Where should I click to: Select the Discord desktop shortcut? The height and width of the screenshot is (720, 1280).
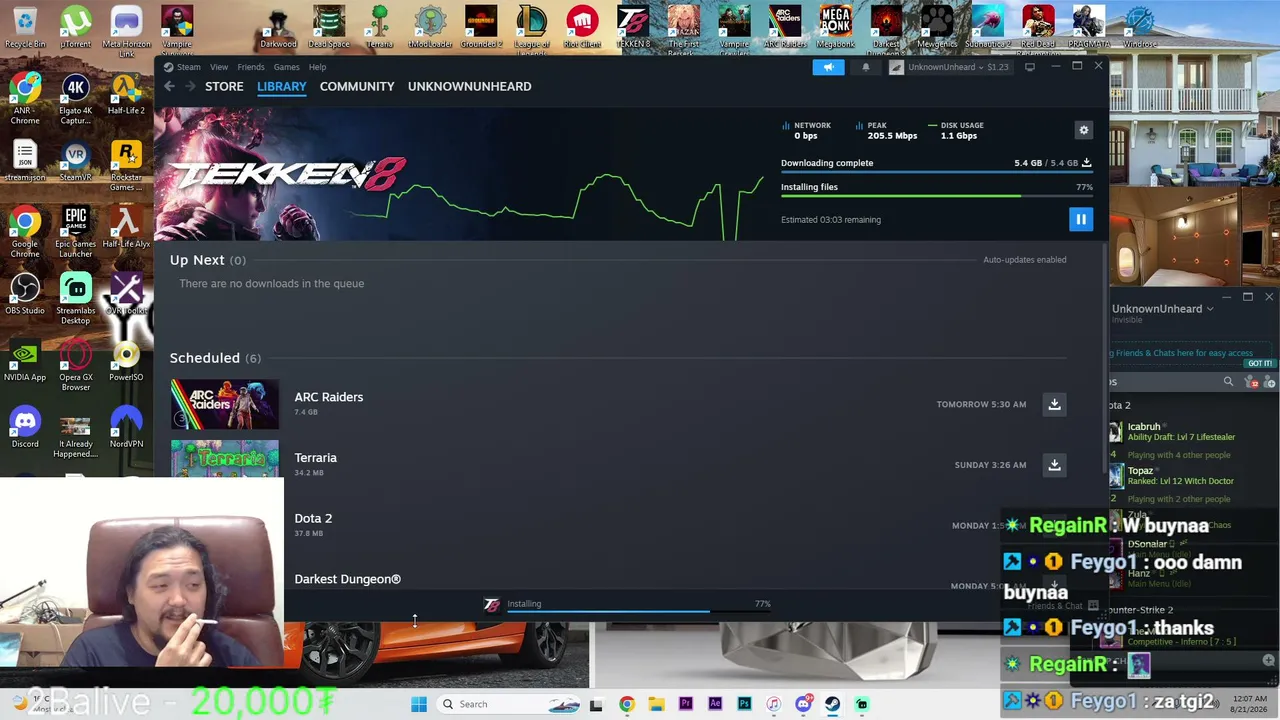25,428
